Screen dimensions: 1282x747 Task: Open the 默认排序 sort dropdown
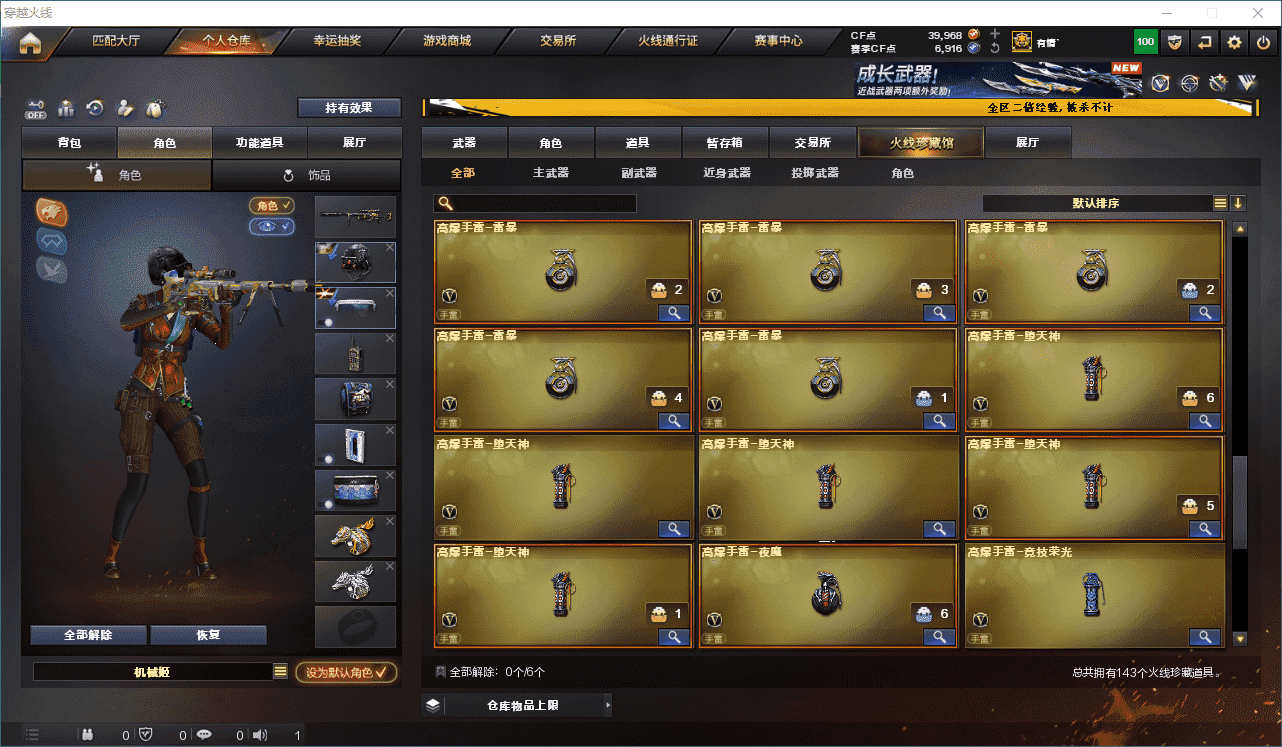1096,203
